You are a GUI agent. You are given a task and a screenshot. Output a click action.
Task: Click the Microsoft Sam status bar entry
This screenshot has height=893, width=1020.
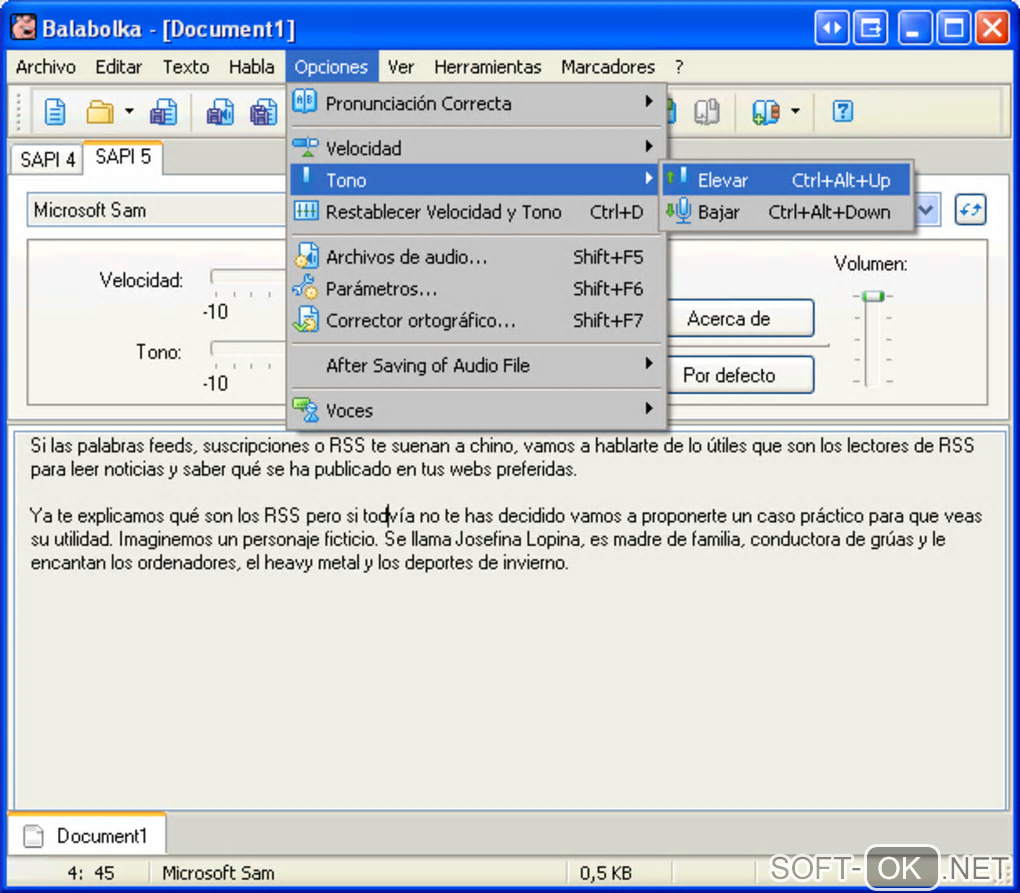coord(218,872)
